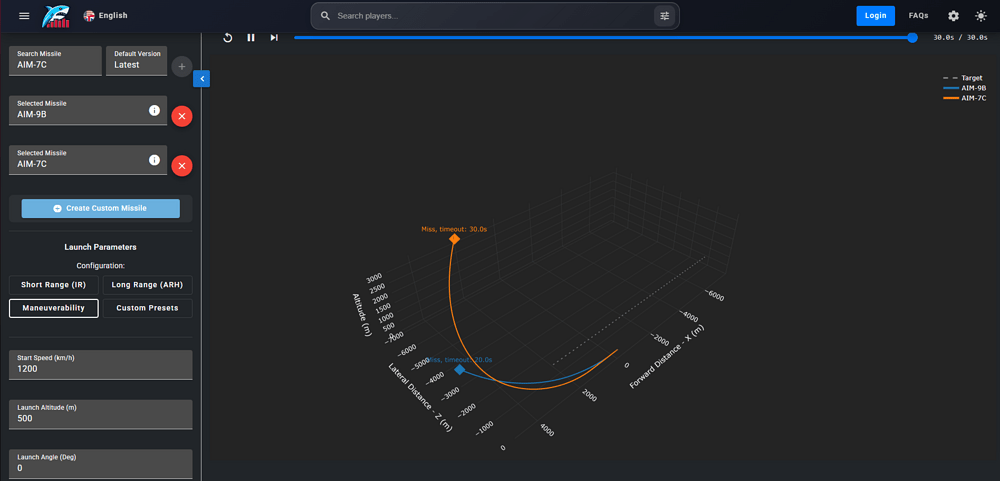Toggle light/dark theme icon
The height and width of the screenshot is (481, 1000).
[x=981, y=16]
